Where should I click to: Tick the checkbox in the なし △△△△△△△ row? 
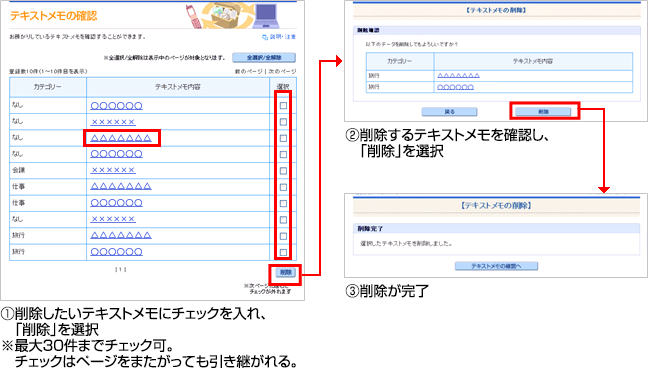pos(283,138)
